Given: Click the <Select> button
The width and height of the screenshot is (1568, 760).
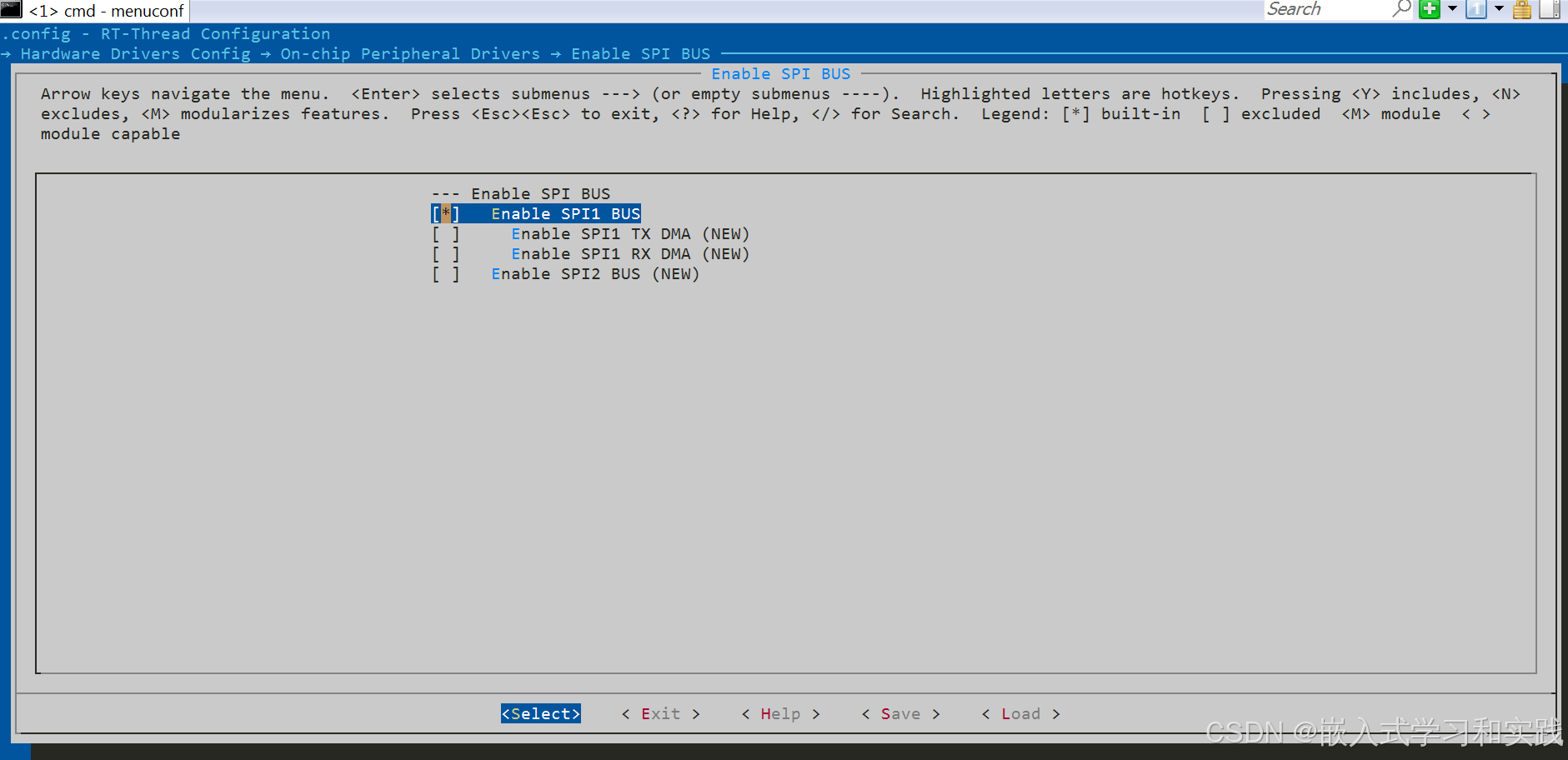Looking at the screenshot, I should tap(541, 714).
